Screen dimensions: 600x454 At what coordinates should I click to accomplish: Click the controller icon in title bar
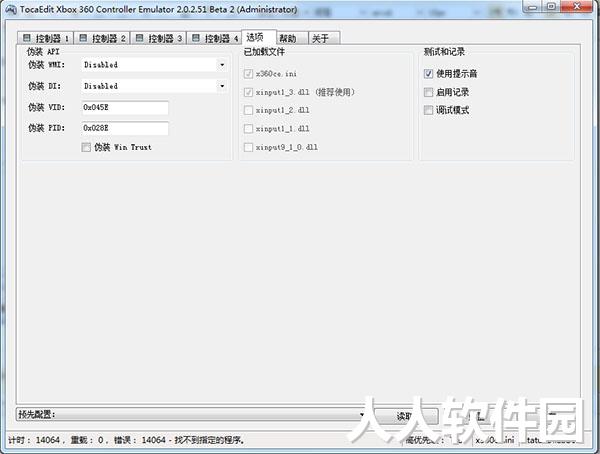(11, 10)
